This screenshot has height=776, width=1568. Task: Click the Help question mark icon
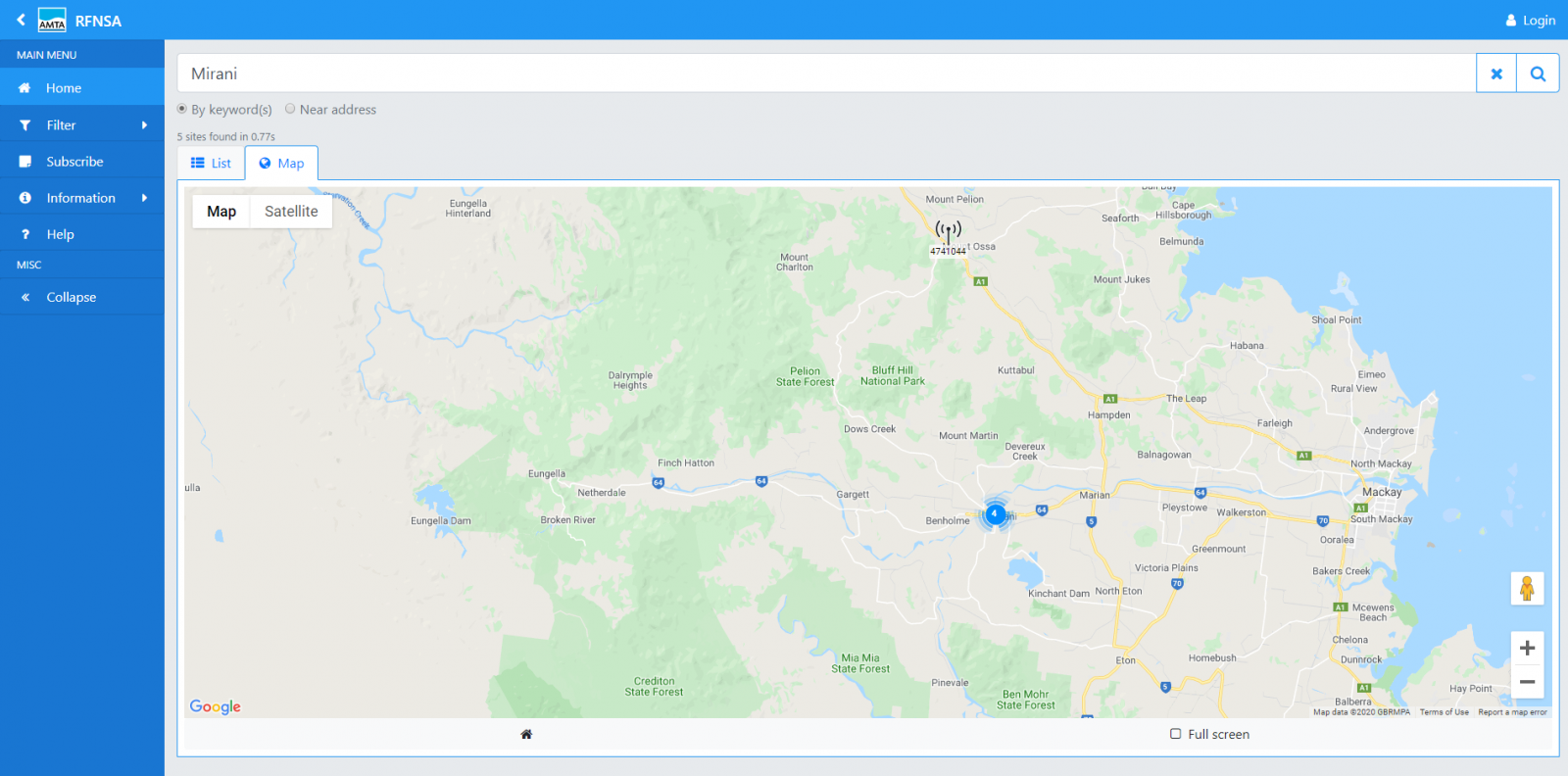coord(24,234)
